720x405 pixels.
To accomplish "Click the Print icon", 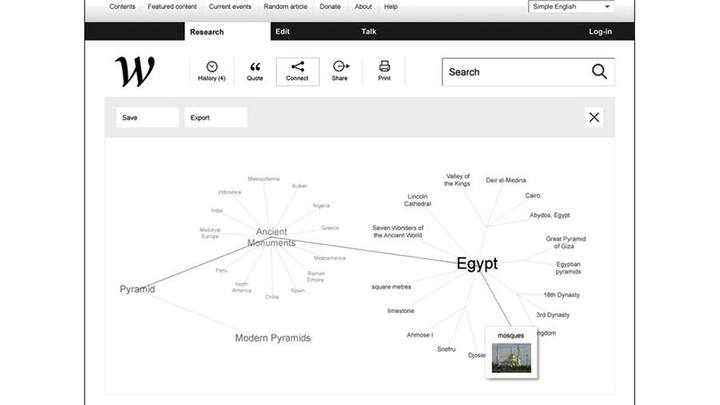I will coord(384,67).
